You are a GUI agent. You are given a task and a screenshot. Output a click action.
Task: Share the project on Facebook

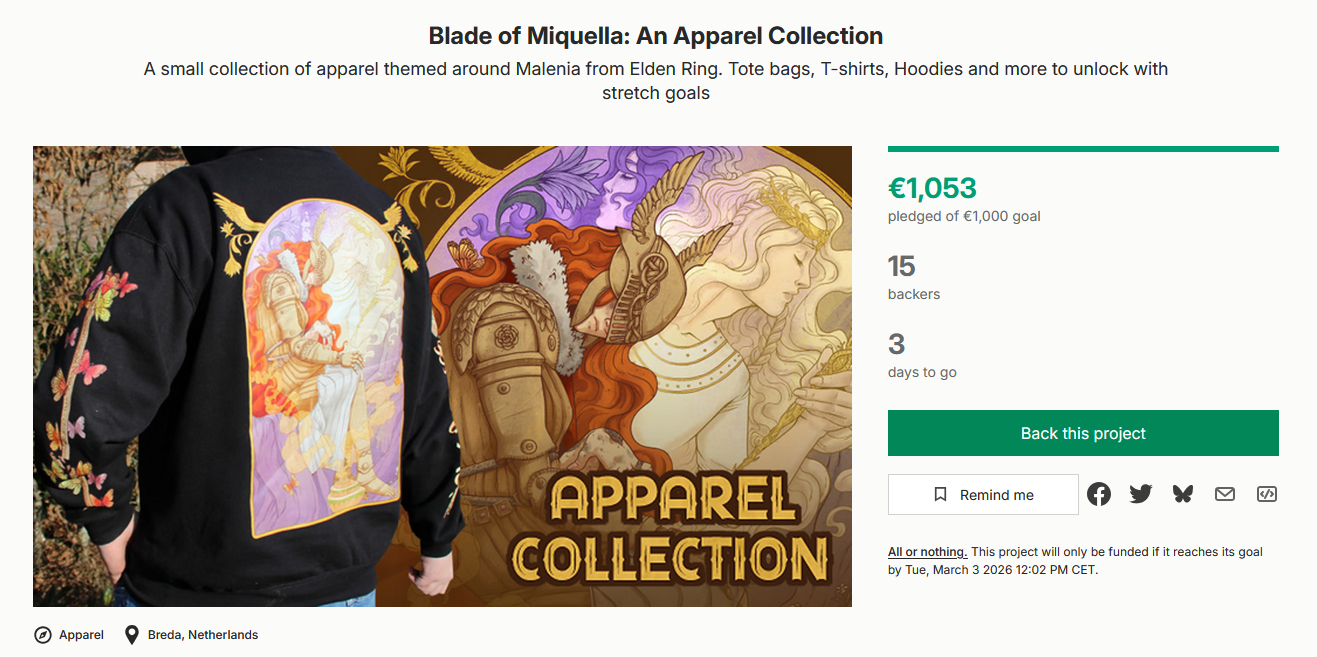coord(1099,494)
